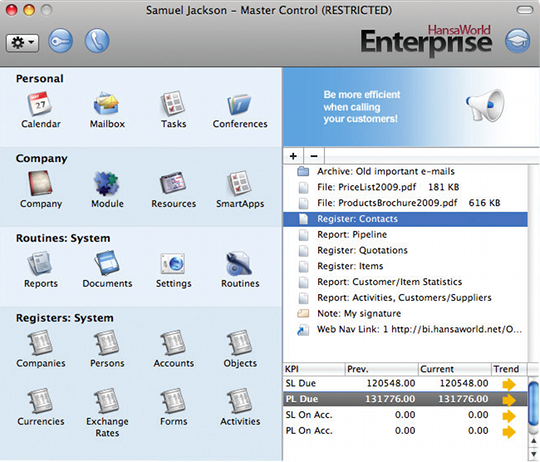Open the Forms register

[x=173, y=401]
